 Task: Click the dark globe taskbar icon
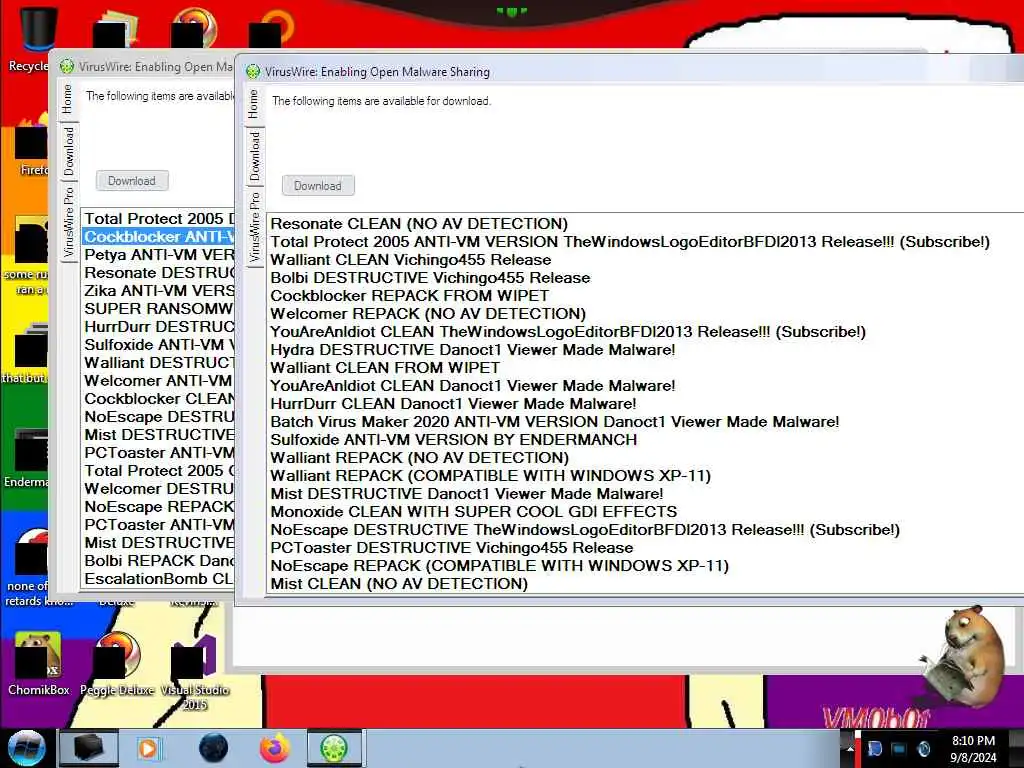[x=214, y=748]
